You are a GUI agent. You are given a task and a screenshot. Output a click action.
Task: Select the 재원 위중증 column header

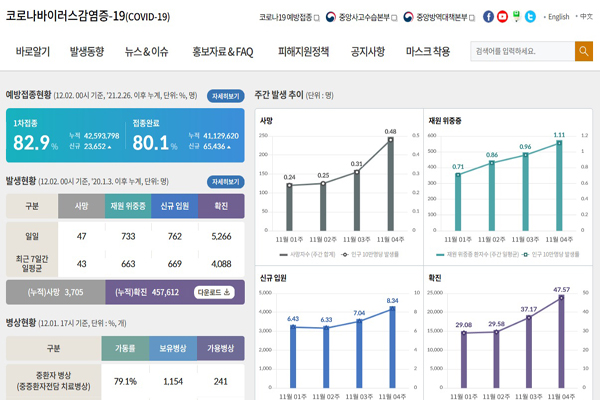click(x=128, y=206)
